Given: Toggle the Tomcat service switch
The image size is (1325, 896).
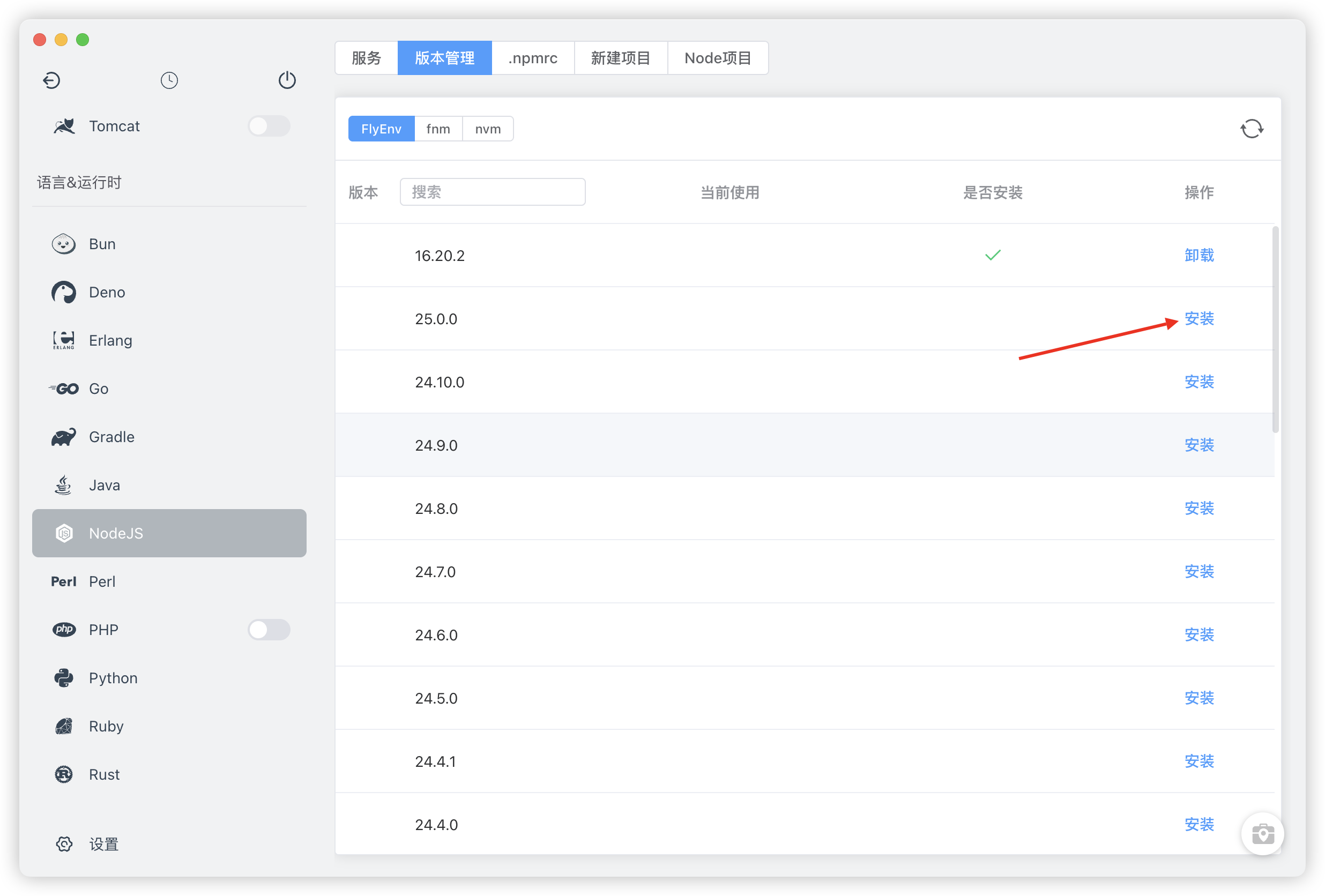Looking at the screenshot, I should [269, 126].
